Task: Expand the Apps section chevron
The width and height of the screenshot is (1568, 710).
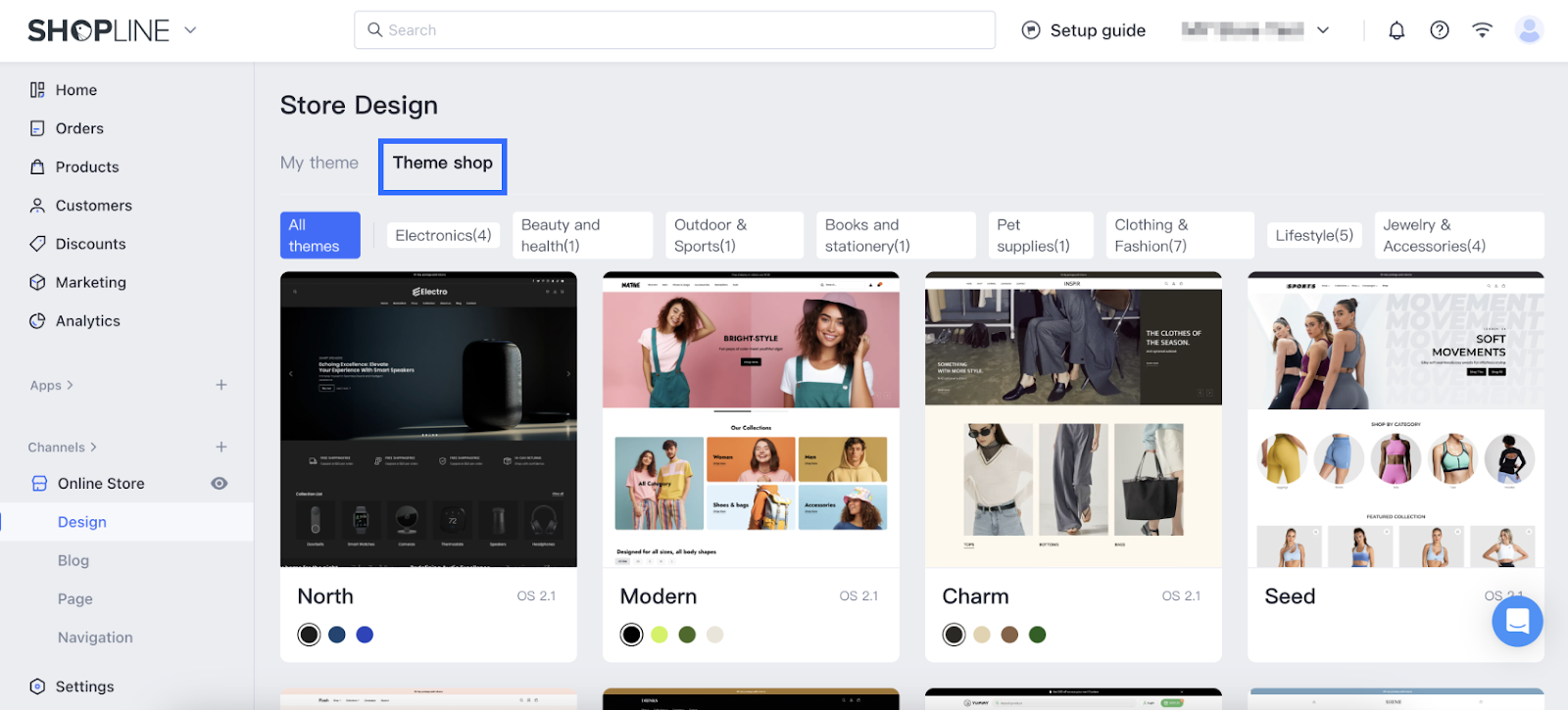Action: 70,385
